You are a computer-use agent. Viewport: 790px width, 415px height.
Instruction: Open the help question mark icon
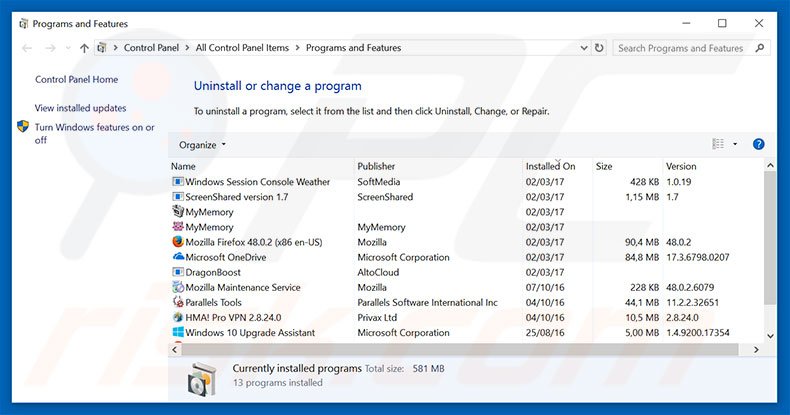coord(758,145)
